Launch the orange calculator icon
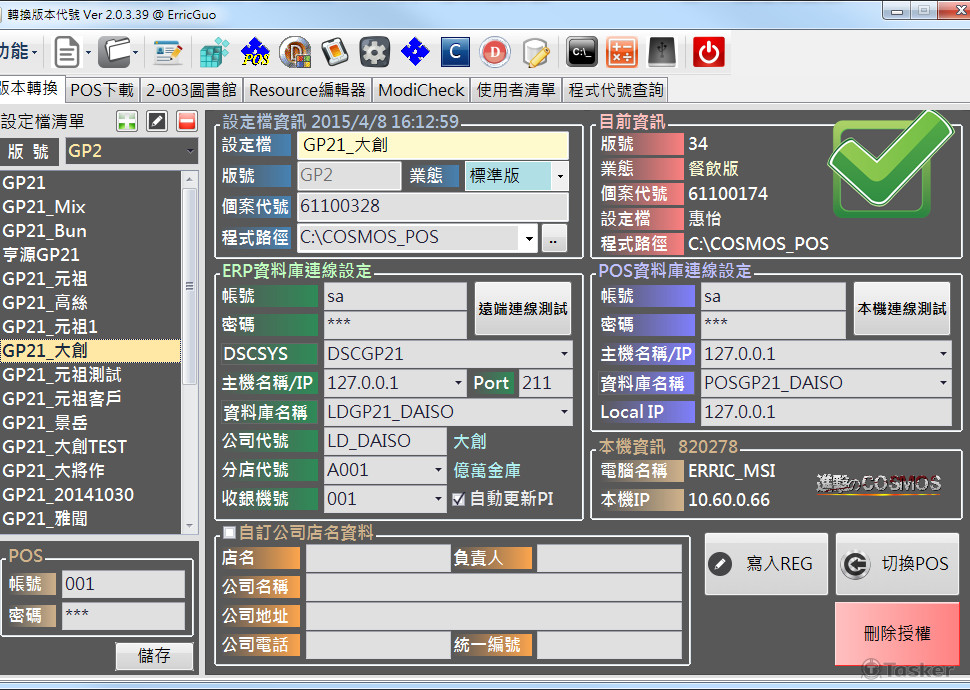Screen dimensions: 970x690 622,53
